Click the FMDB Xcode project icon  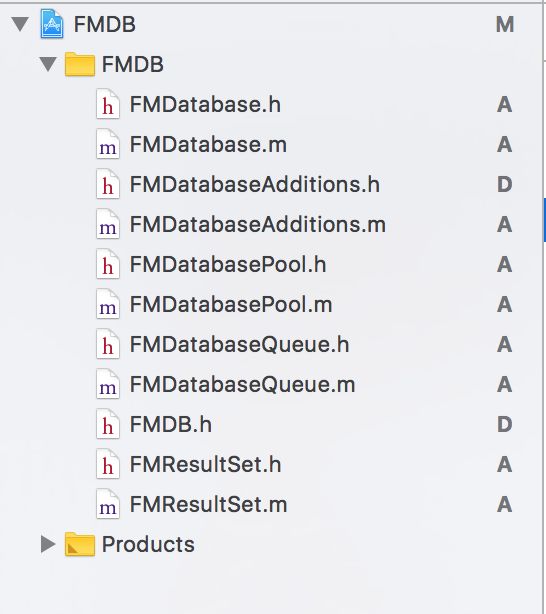tap(52, 24)
